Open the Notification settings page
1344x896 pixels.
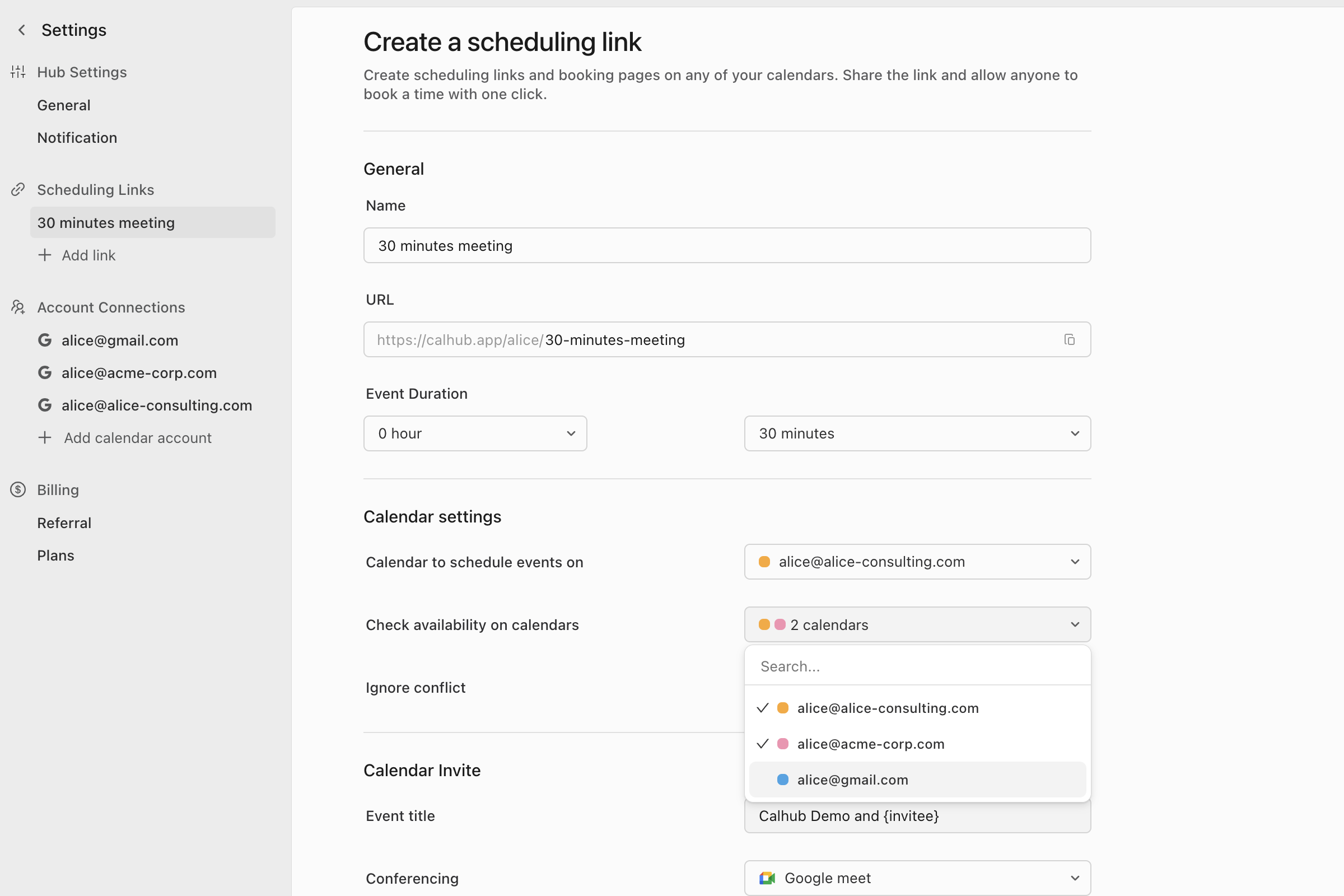pos(77,137)
